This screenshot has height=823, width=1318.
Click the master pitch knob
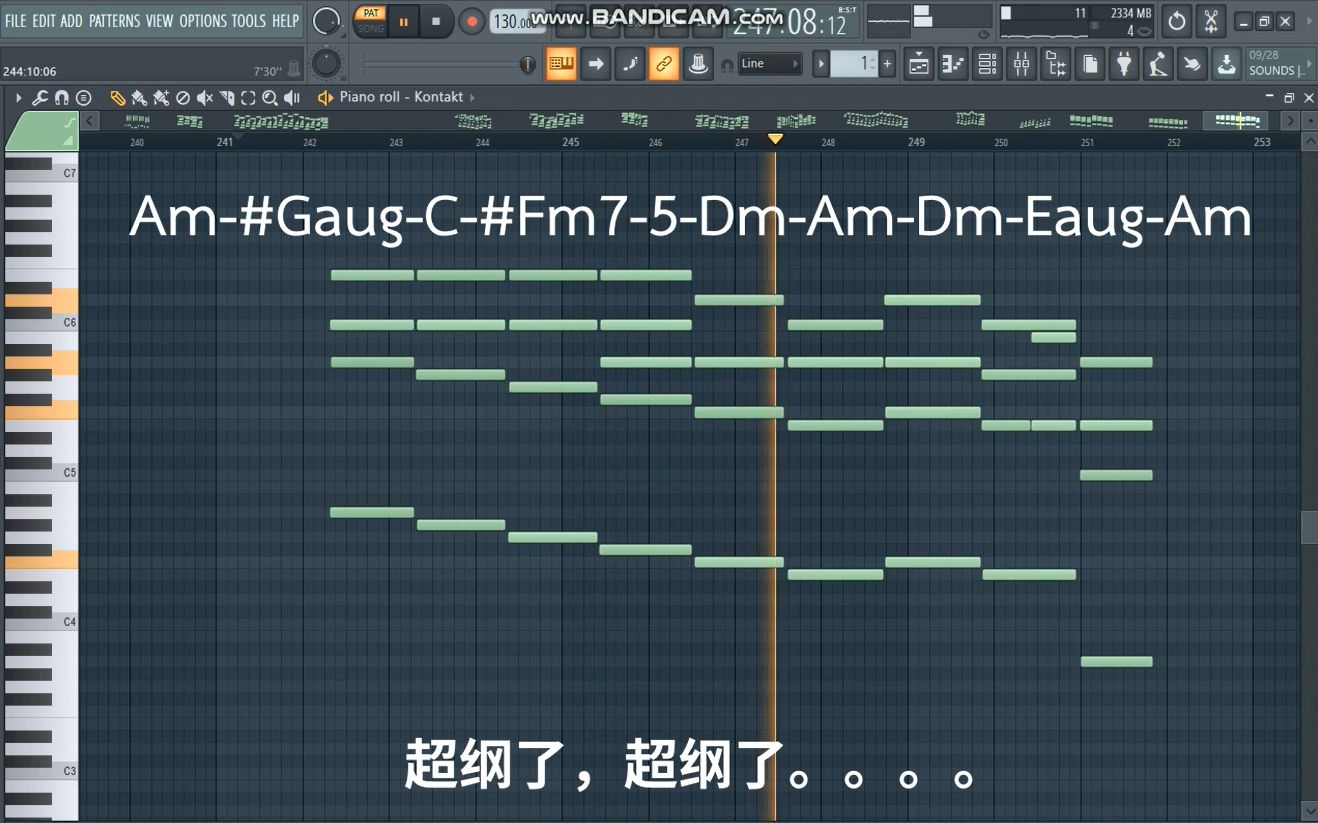(326, 63)
